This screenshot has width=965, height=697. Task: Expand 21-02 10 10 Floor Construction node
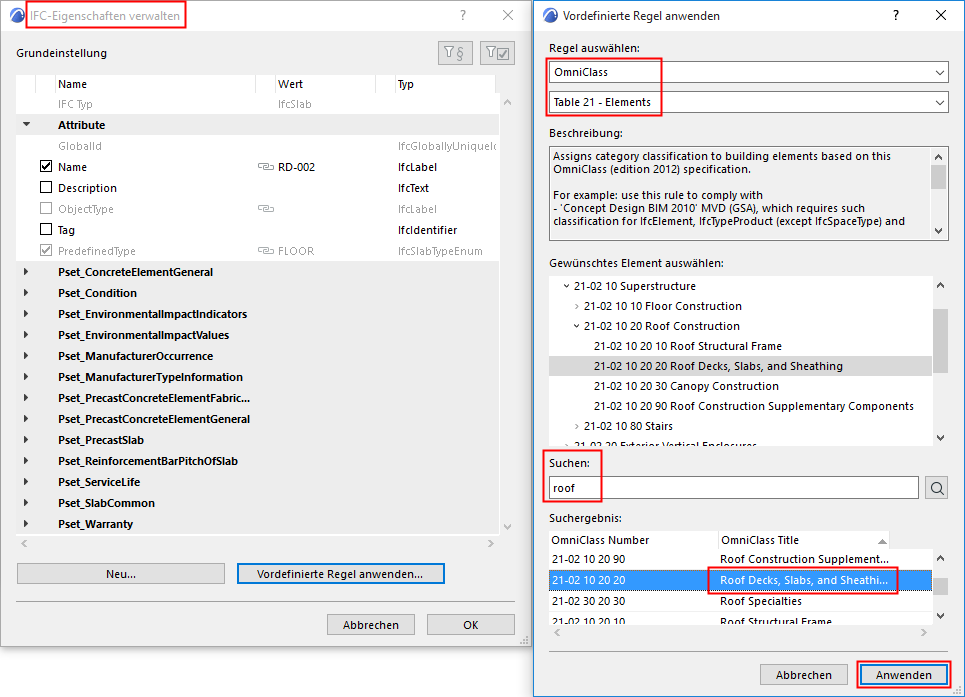pyautogui.click(x=577, y=306)
